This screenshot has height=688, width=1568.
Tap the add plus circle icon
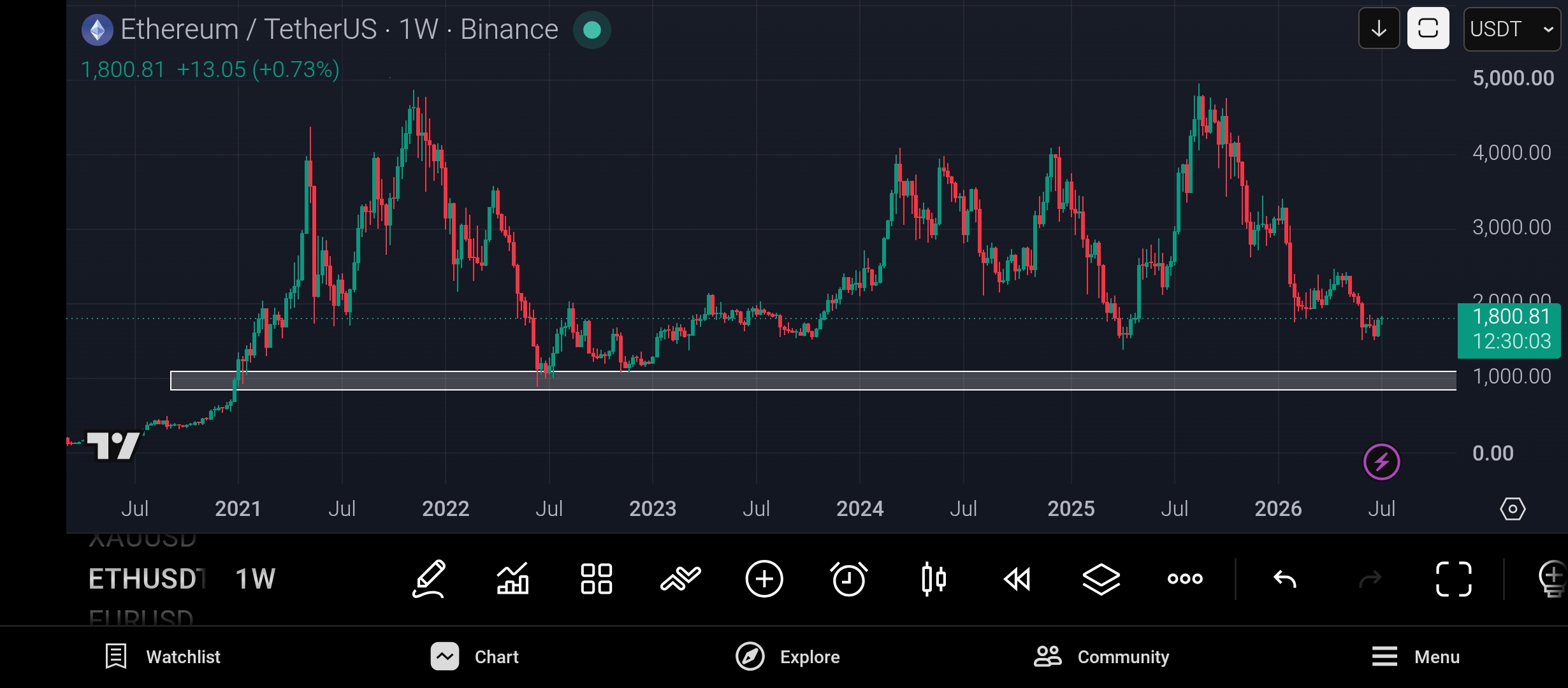coord(764,579)
